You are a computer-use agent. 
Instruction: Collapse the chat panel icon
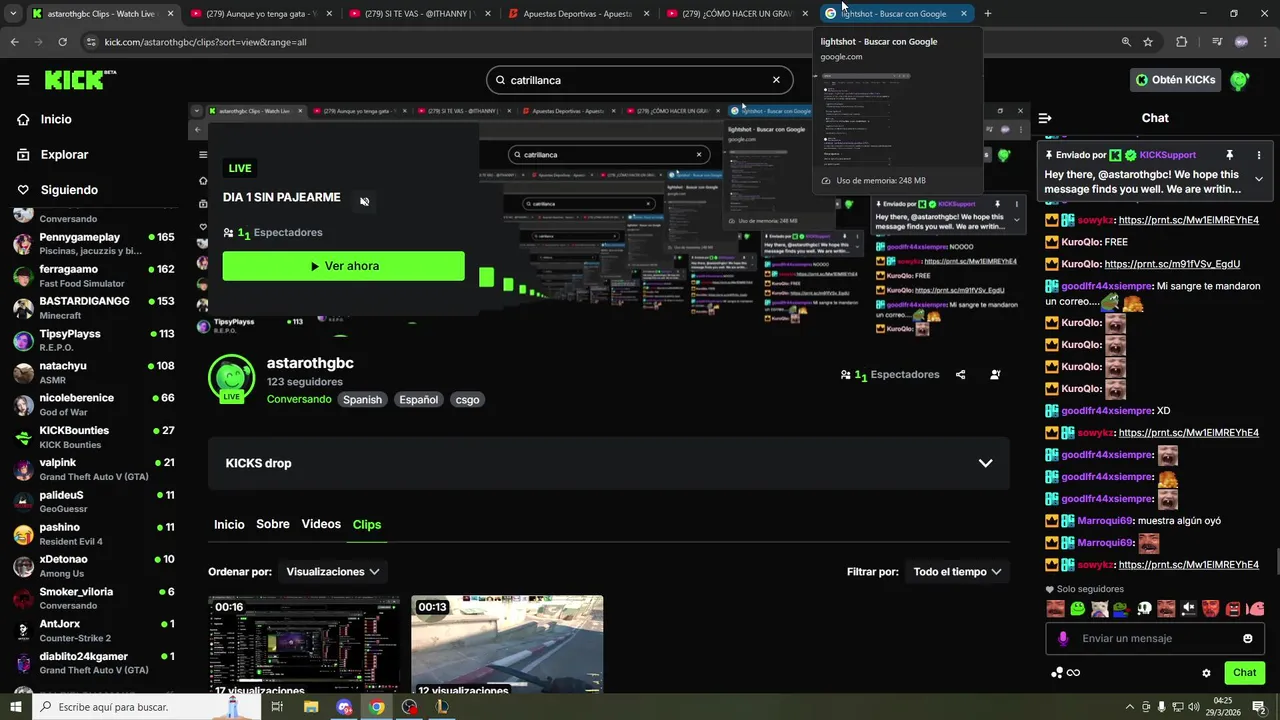point(1045,118)
